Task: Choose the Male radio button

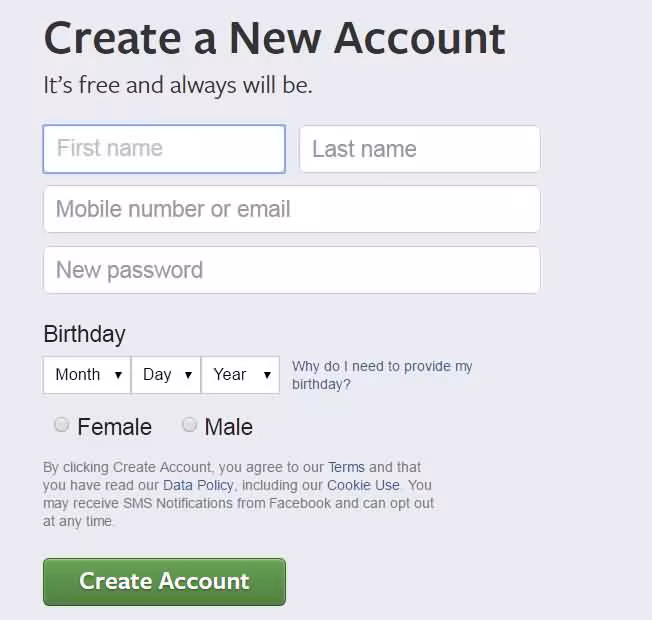Action: pyautogui.click(x=189, y=425)
